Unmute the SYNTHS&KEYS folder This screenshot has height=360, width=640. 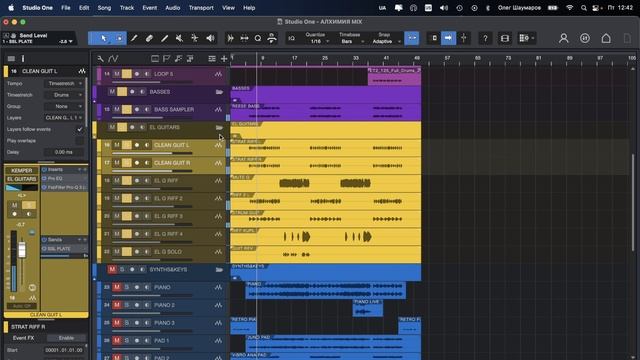click(x=112, y=269)
